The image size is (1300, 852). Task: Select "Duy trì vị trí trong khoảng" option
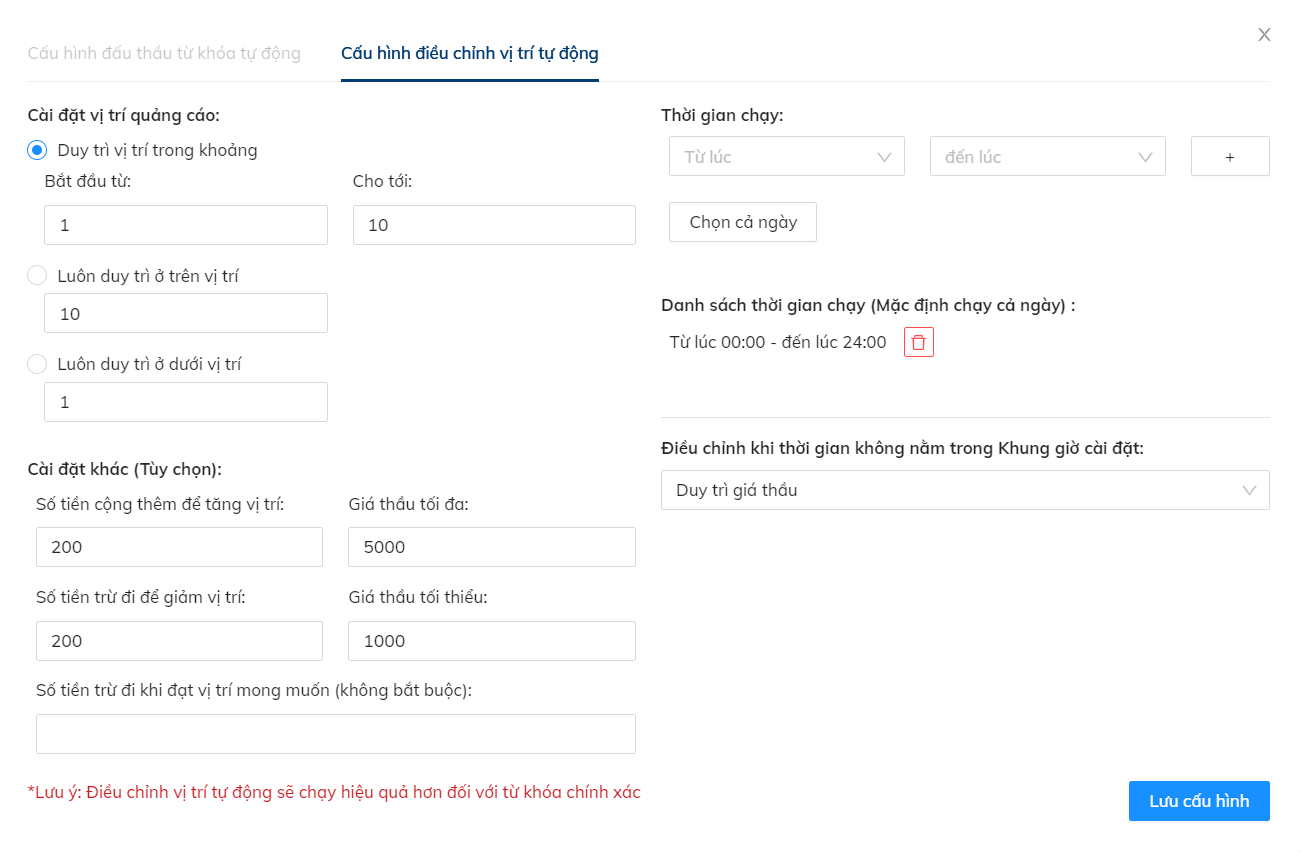[x=36, y=149]
